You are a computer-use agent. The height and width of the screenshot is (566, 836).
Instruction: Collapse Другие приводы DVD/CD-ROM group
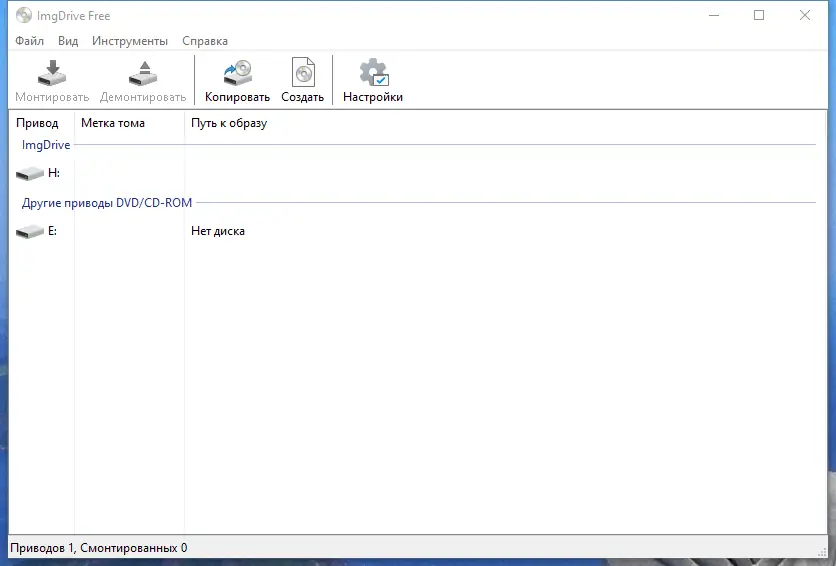click(107, 203)
